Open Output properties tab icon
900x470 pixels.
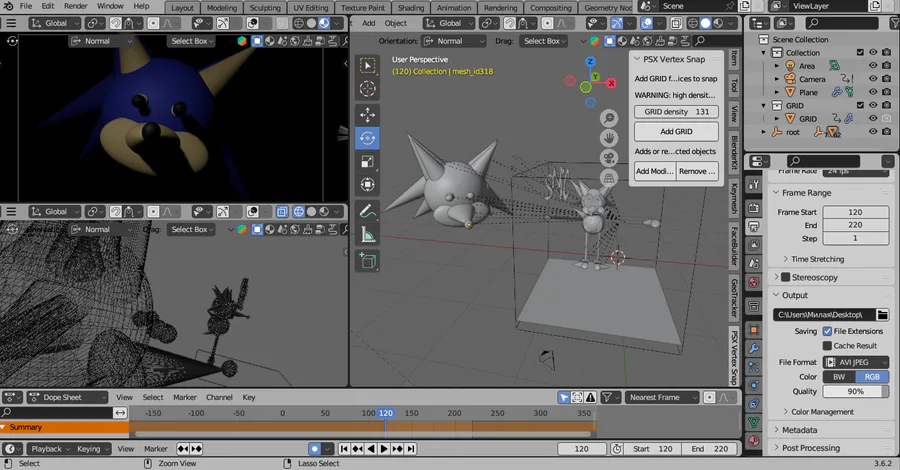pos(754,227)
